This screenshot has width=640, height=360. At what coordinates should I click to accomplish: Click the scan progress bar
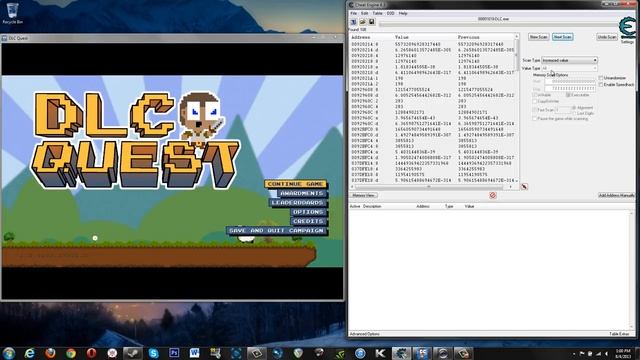[500, 25]
